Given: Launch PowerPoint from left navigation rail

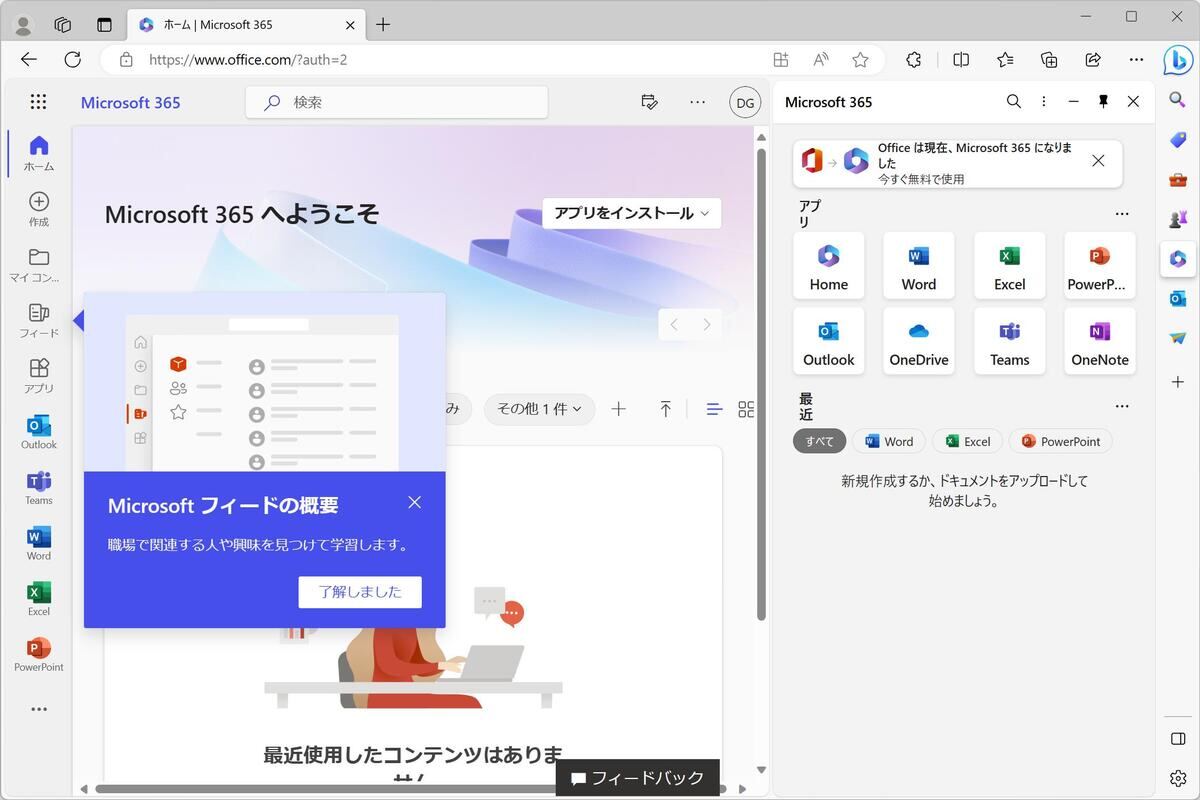Looking at the screenshot, I should (39, 654).
